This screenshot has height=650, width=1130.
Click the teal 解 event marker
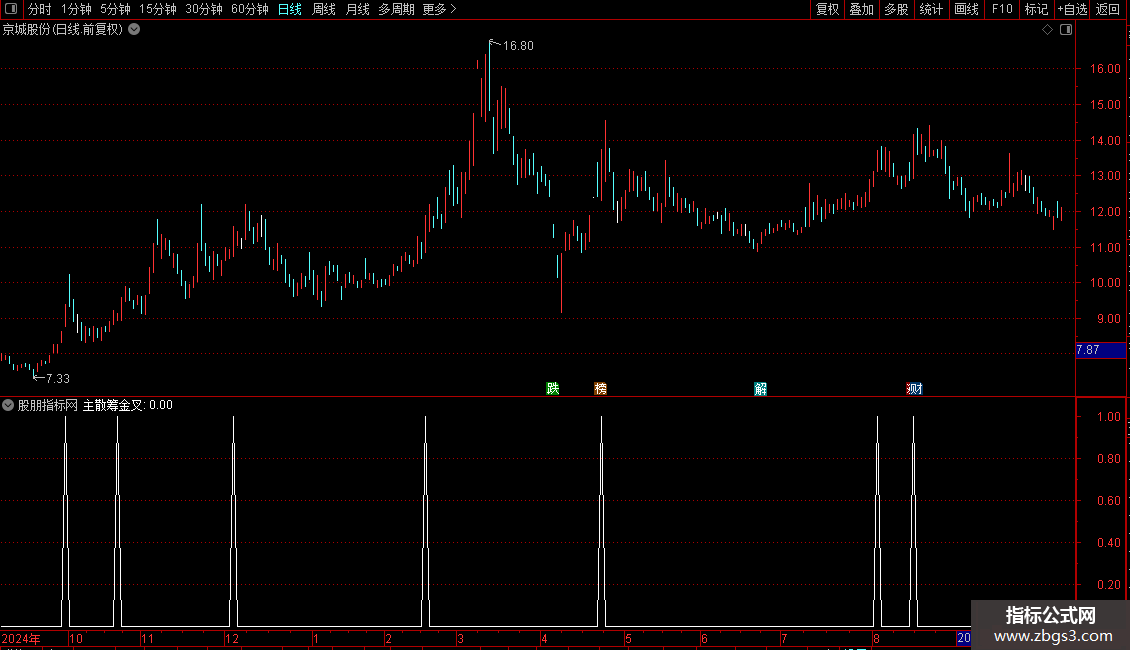[760, 388]
